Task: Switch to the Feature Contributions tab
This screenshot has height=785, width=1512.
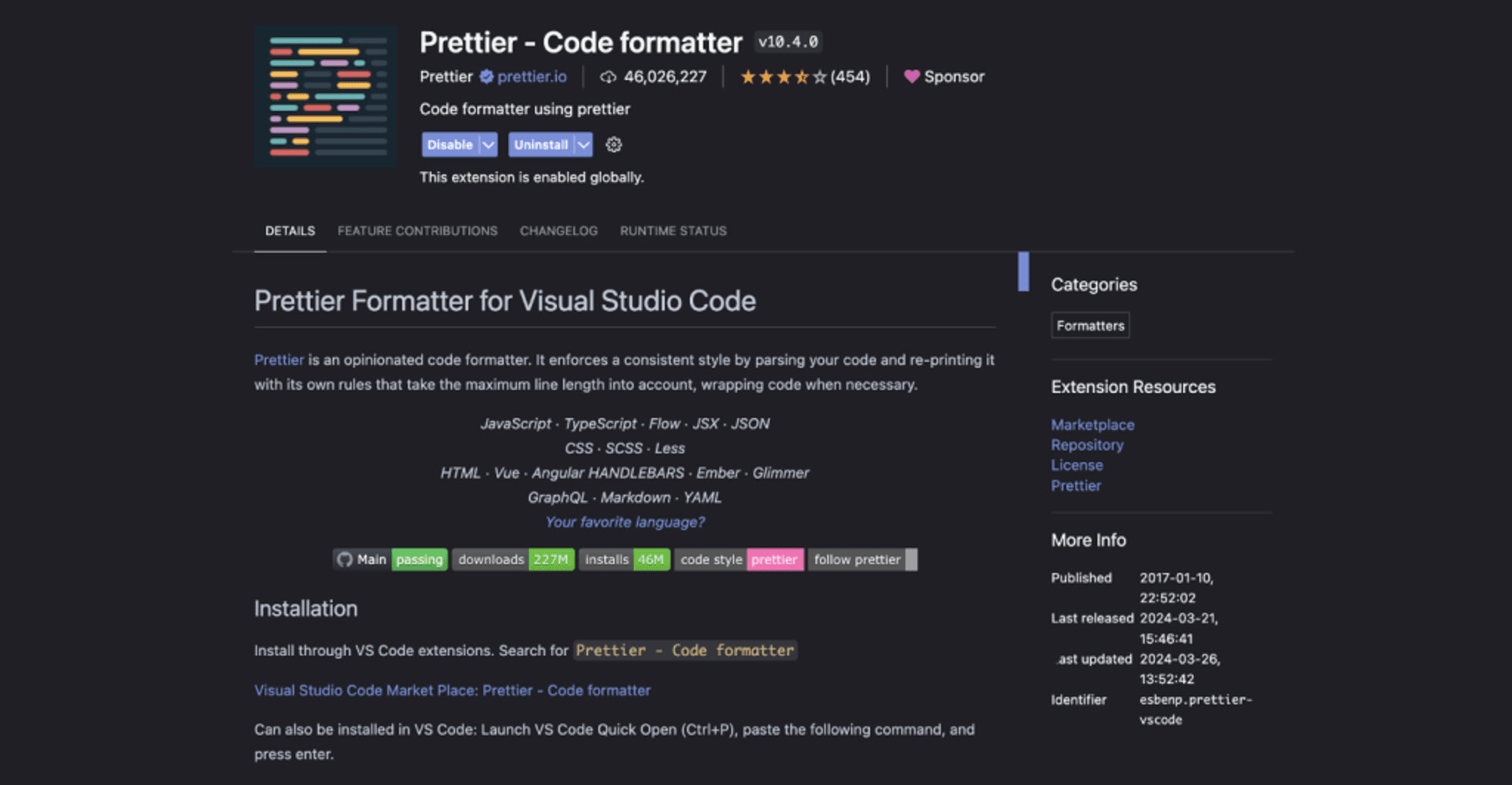Action: tap(417, 231)
